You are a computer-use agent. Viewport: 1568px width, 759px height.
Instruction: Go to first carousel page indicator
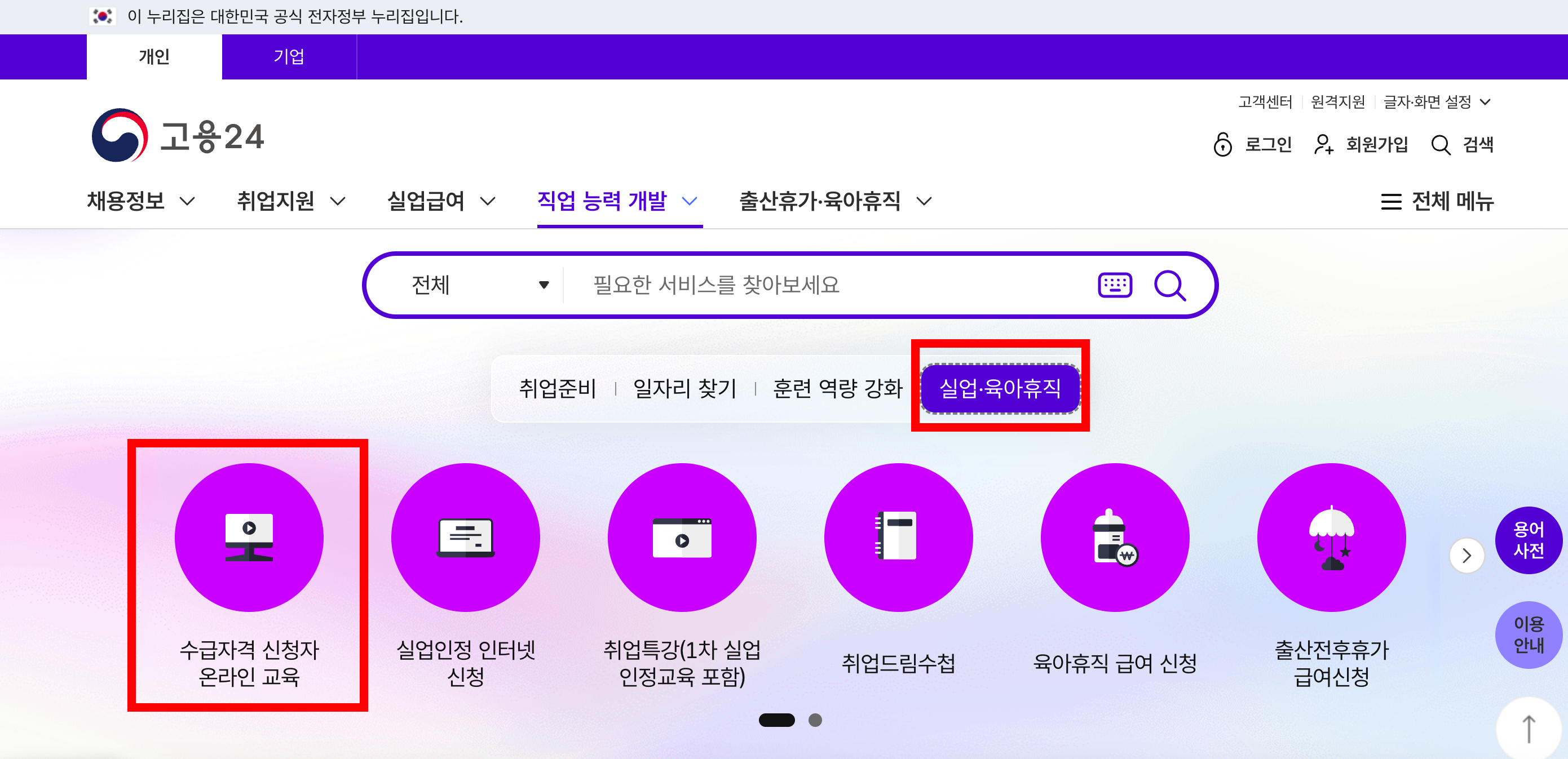click(777, 720)
